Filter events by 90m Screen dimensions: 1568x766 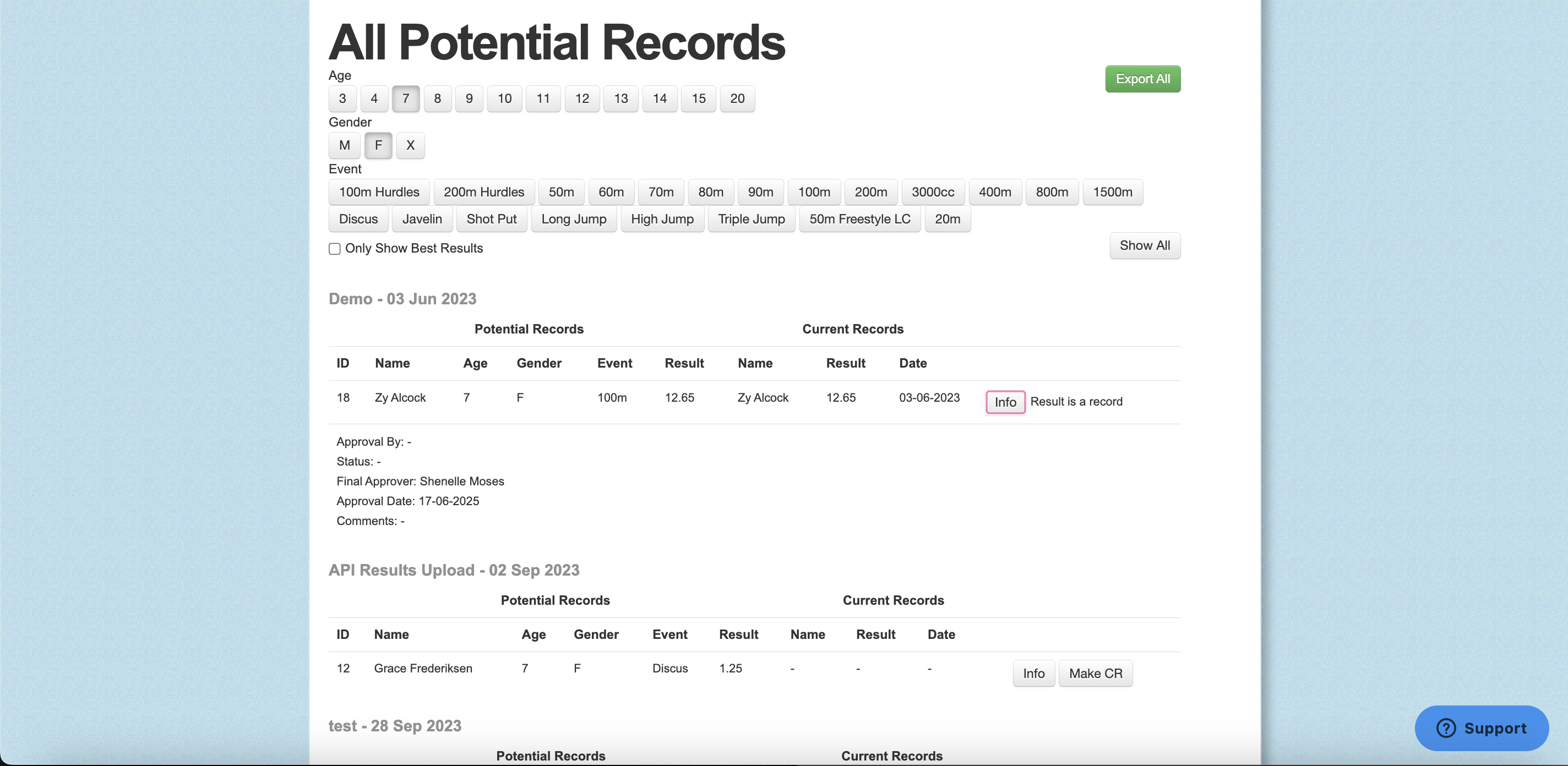[x=761, y=192]
